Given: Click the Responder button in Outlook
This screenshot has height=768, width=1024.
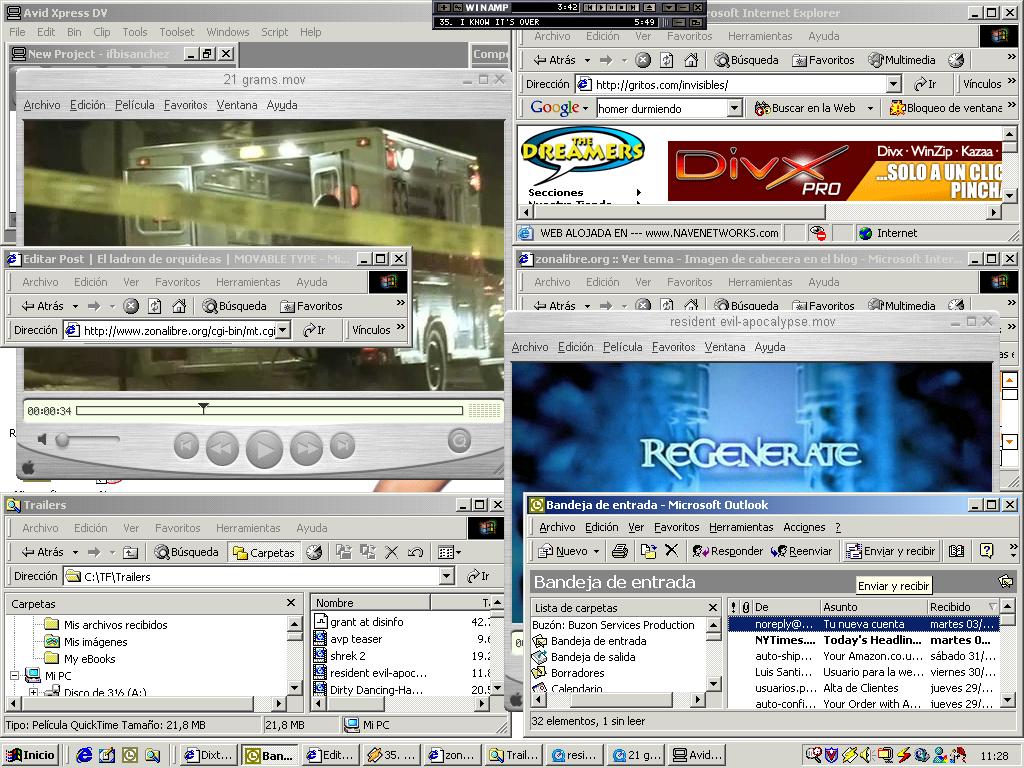Looking at the screenshot, I should tap(728, 551).
